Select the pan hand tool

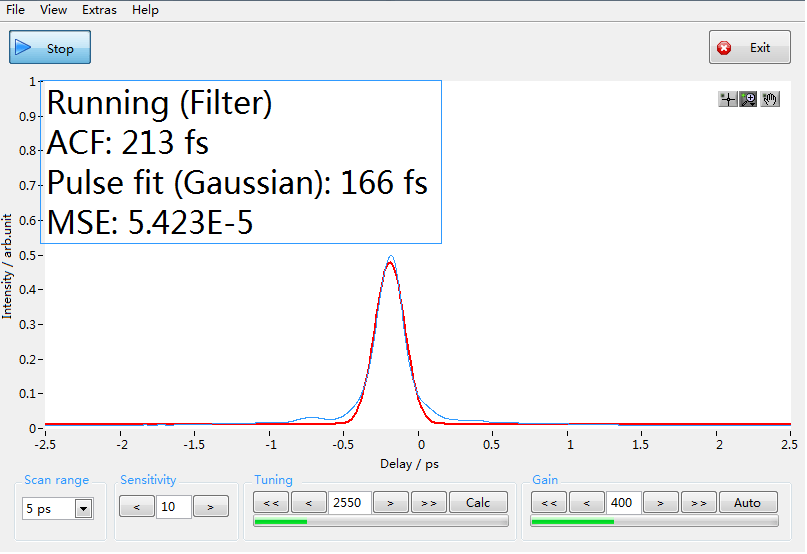point(770,99)
